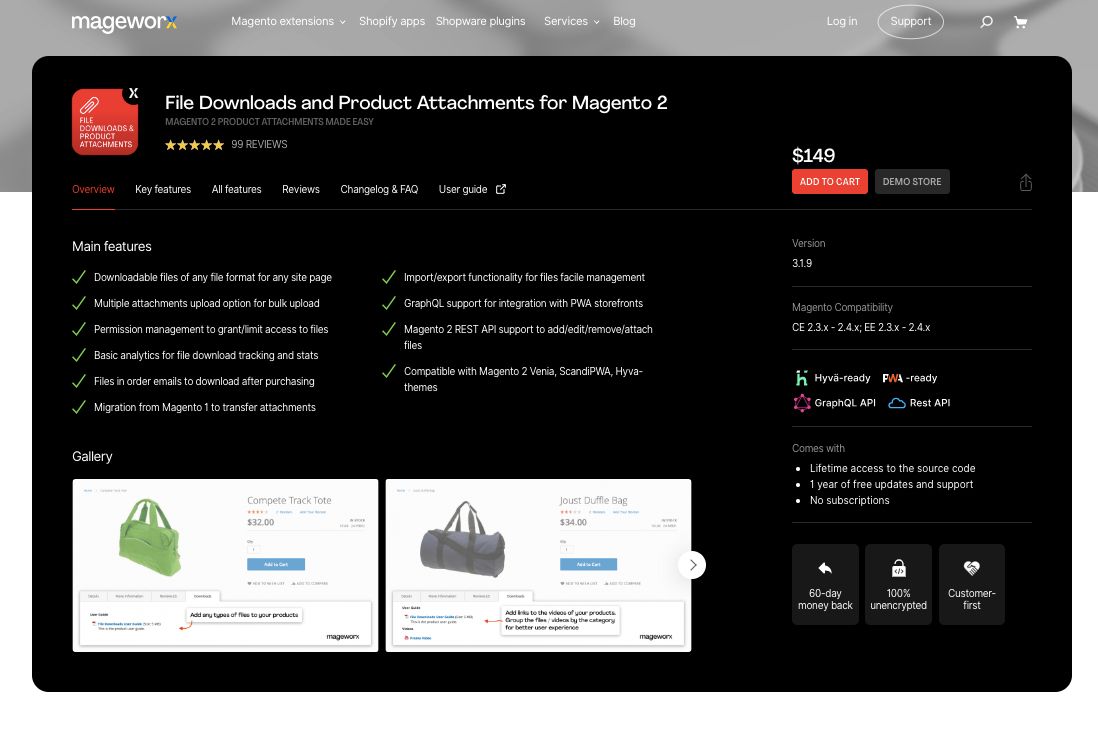Click the next gallery arrow chevron
The image size is (1098, 734).
(x=692, y=565)
